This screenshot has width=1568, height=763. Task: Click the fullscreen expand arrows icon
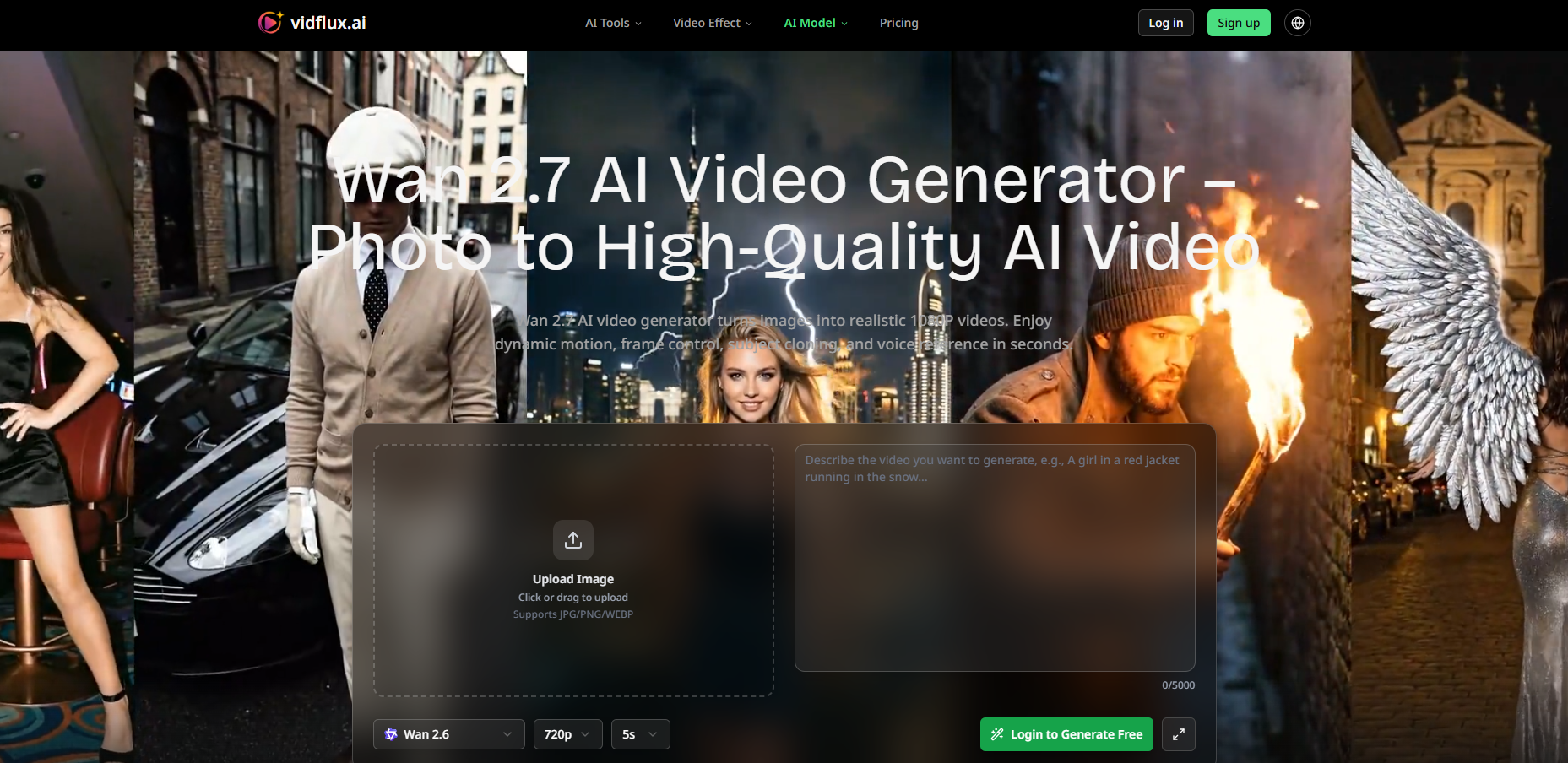point(1178,734)
